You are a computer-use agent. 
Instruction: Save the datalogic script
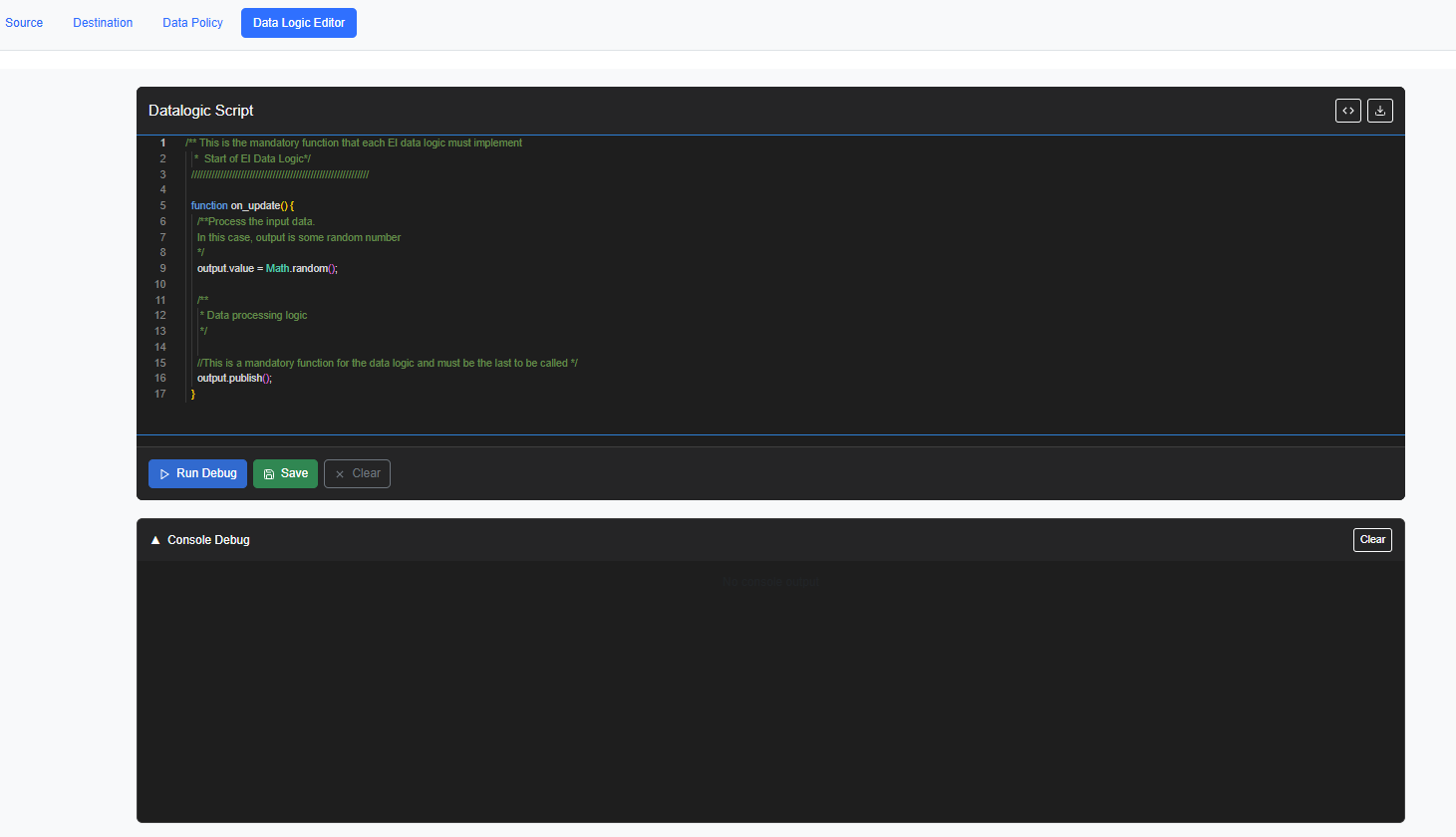(285, 473)
